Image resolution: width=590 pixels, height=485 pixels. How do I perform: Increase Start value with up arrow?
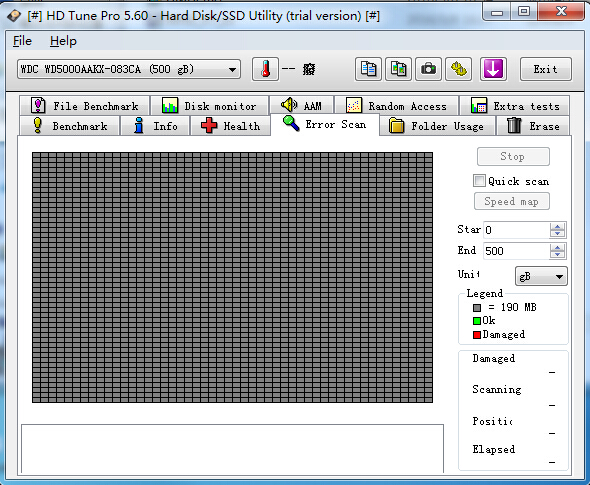[x=557, y=227]
